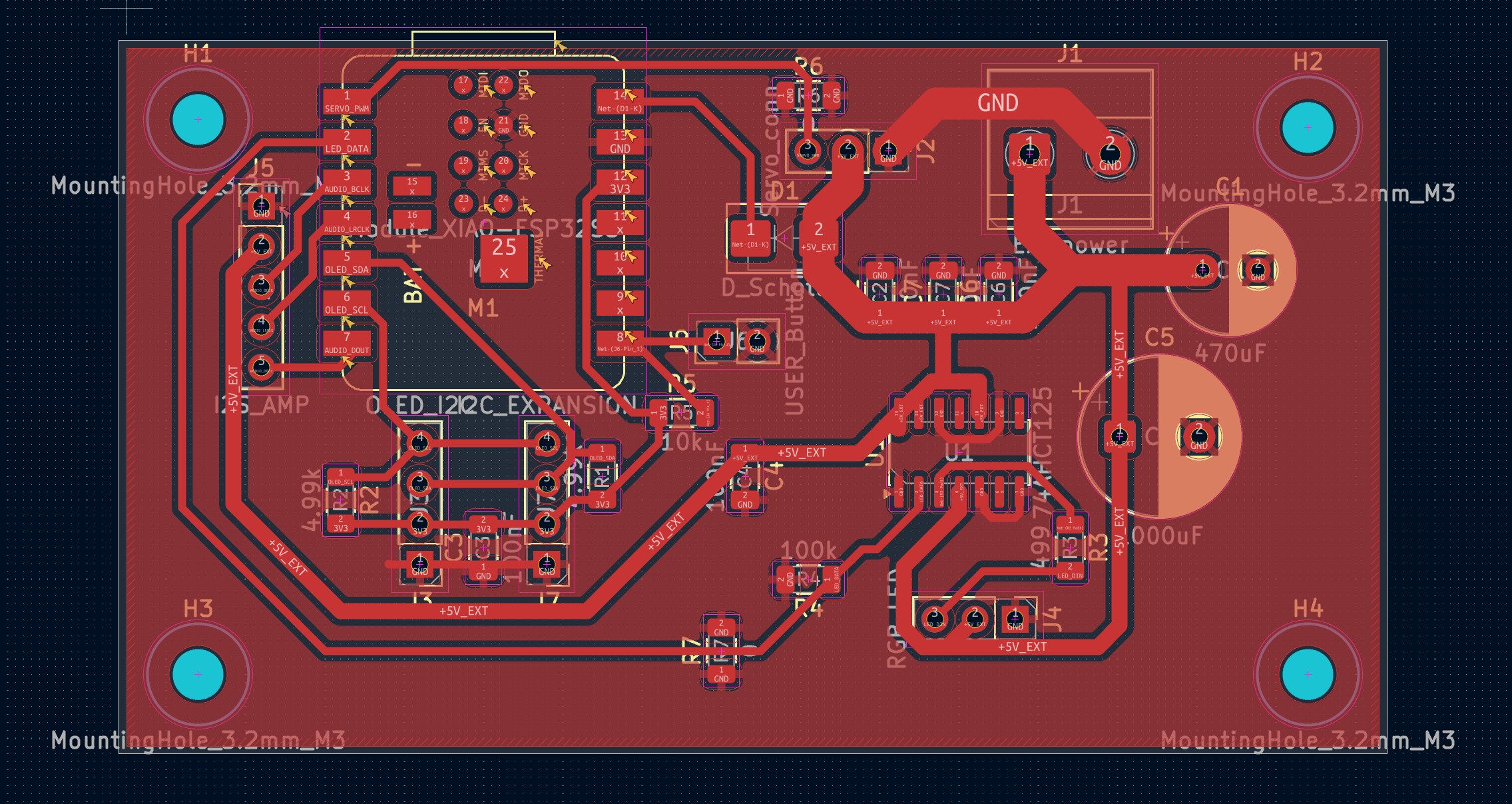Click the small pad numbered 15
The image size is (1512, 804).
(x=412, y=186)
